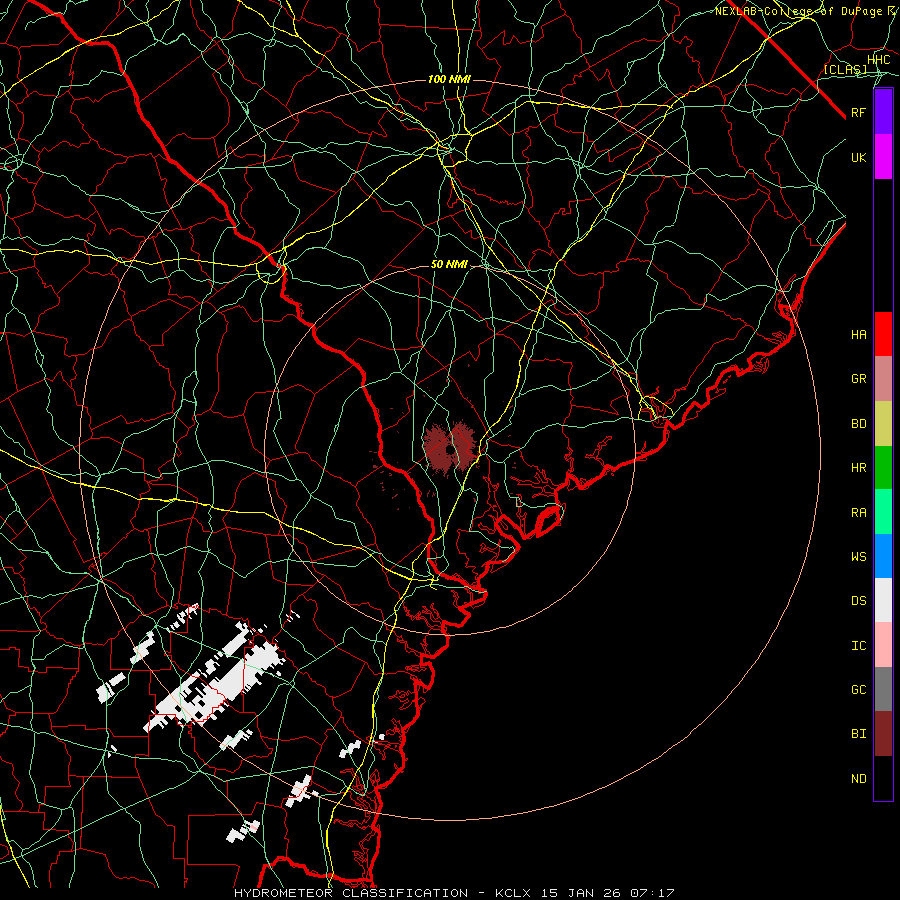Screen dimensions: 900x900
Task: Click the KCLX station identifier
Action: (x=513, y=893)
